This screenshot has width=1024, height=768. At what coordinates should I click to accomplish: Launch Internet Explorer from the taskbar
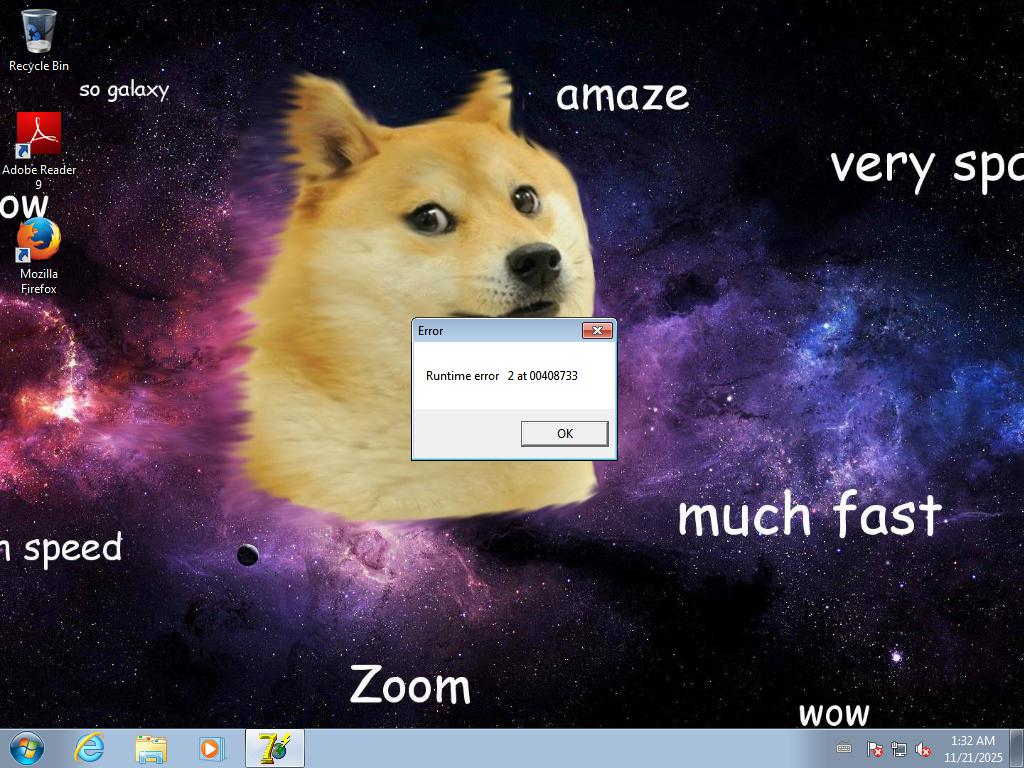coord(90,748)
